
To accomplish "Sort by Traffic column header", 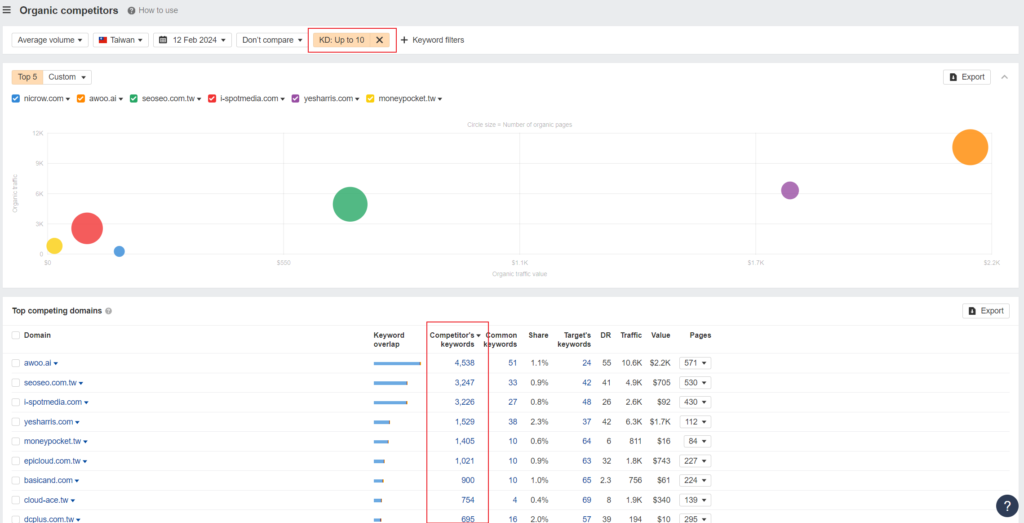I will [631, 335].
